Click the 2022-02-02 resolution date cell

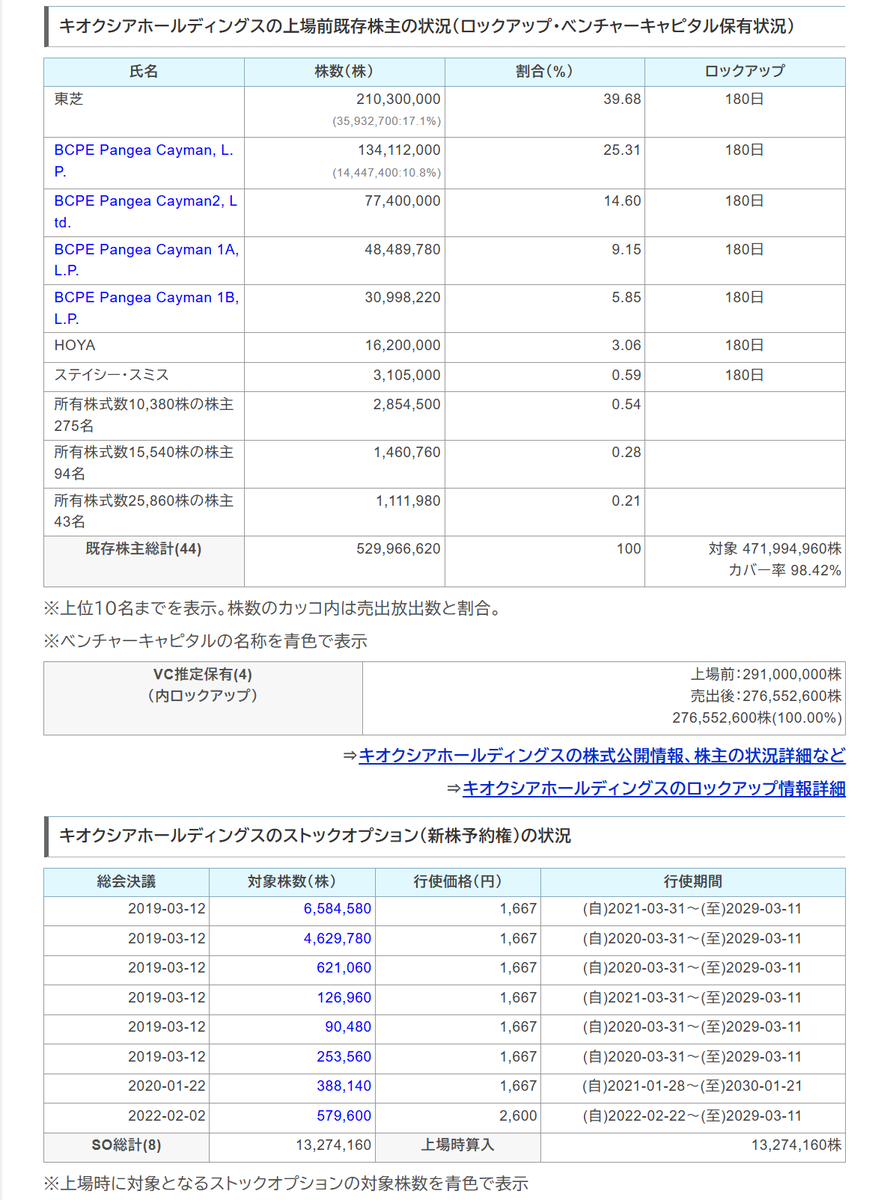(127, 1116)
